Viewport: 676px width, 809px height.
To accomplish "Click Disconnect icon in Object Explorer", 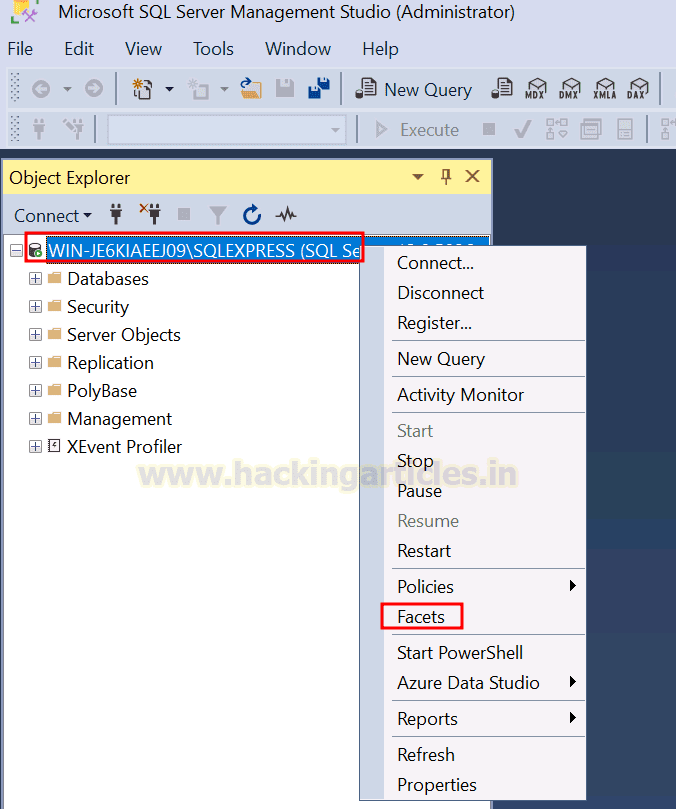I will tap(150, 214).
